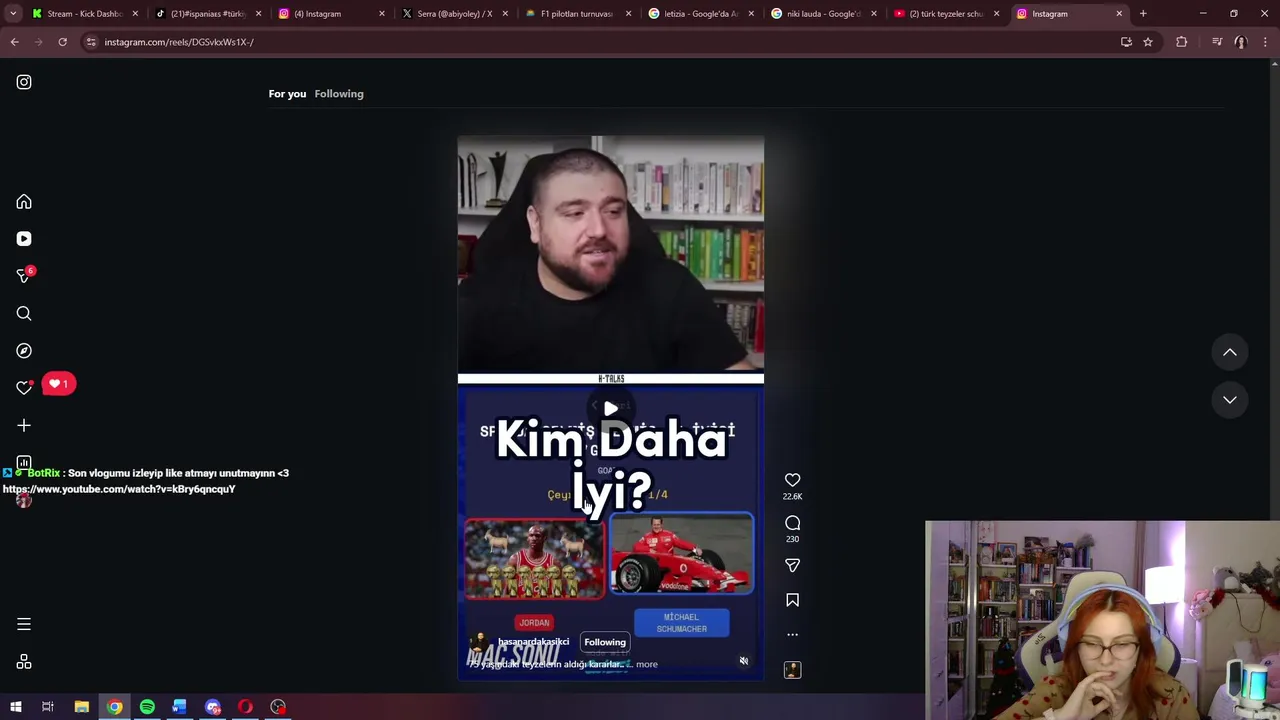Viewport: 1280px width, 720px height.
Task: Open reel comments bubble icon
Action: (792, 523)
